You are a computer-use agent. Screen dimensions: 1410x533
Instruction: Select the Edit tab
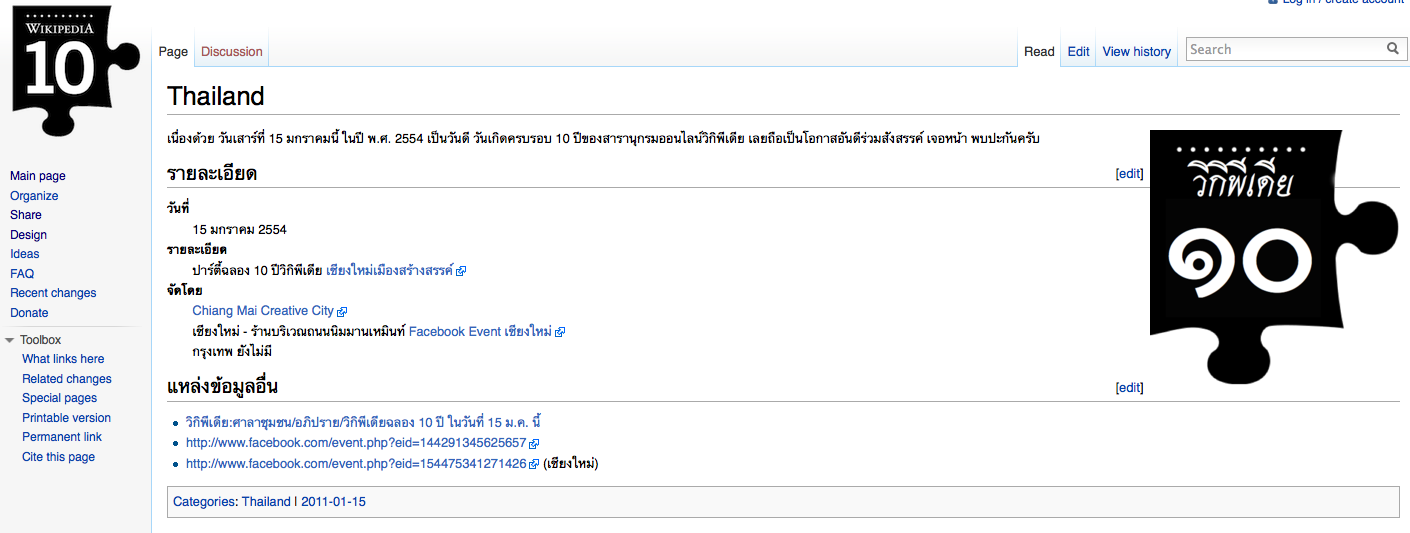click(1078, 52)
